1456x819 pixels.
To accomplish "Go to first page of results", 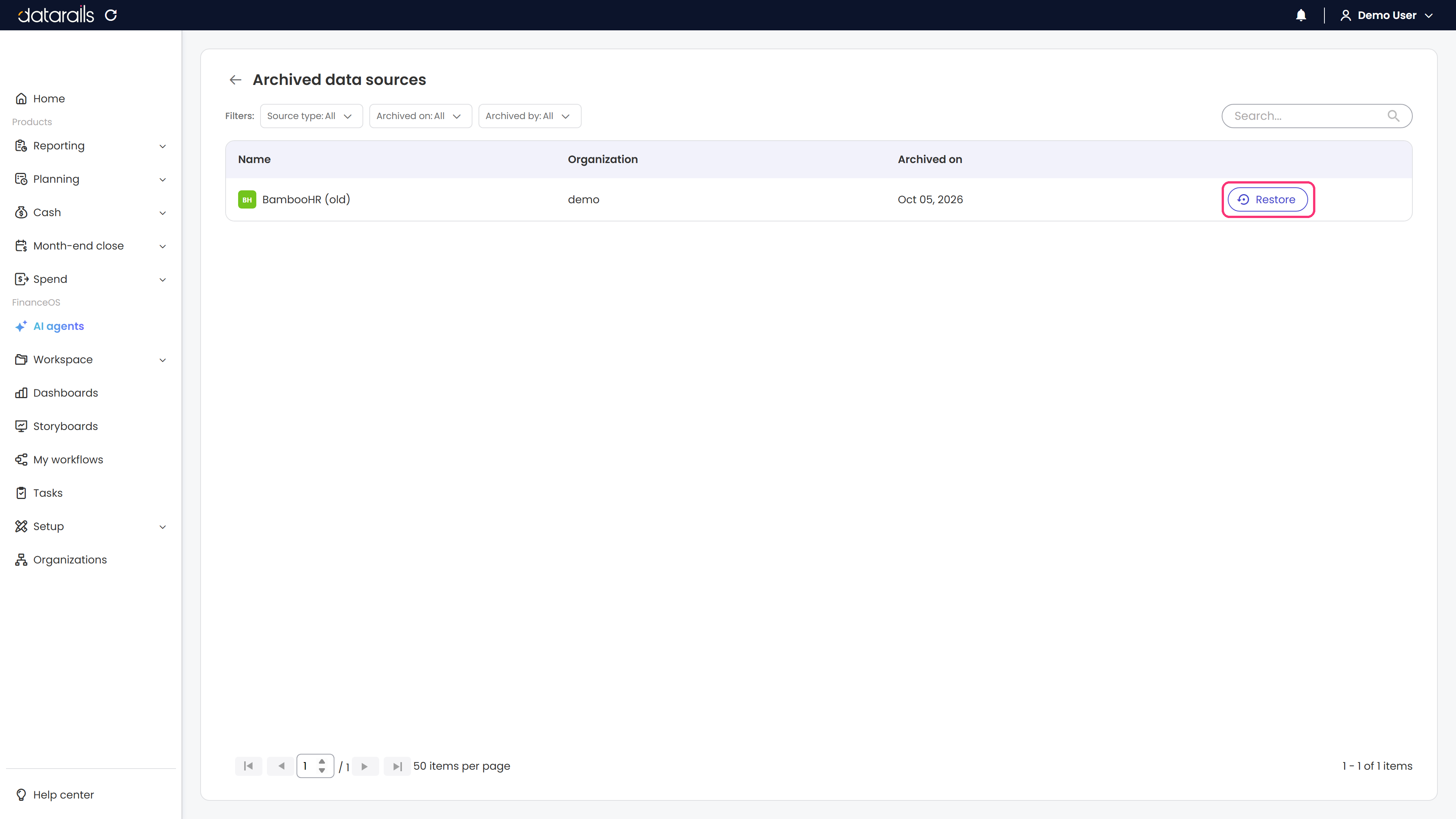I will 248,766.
